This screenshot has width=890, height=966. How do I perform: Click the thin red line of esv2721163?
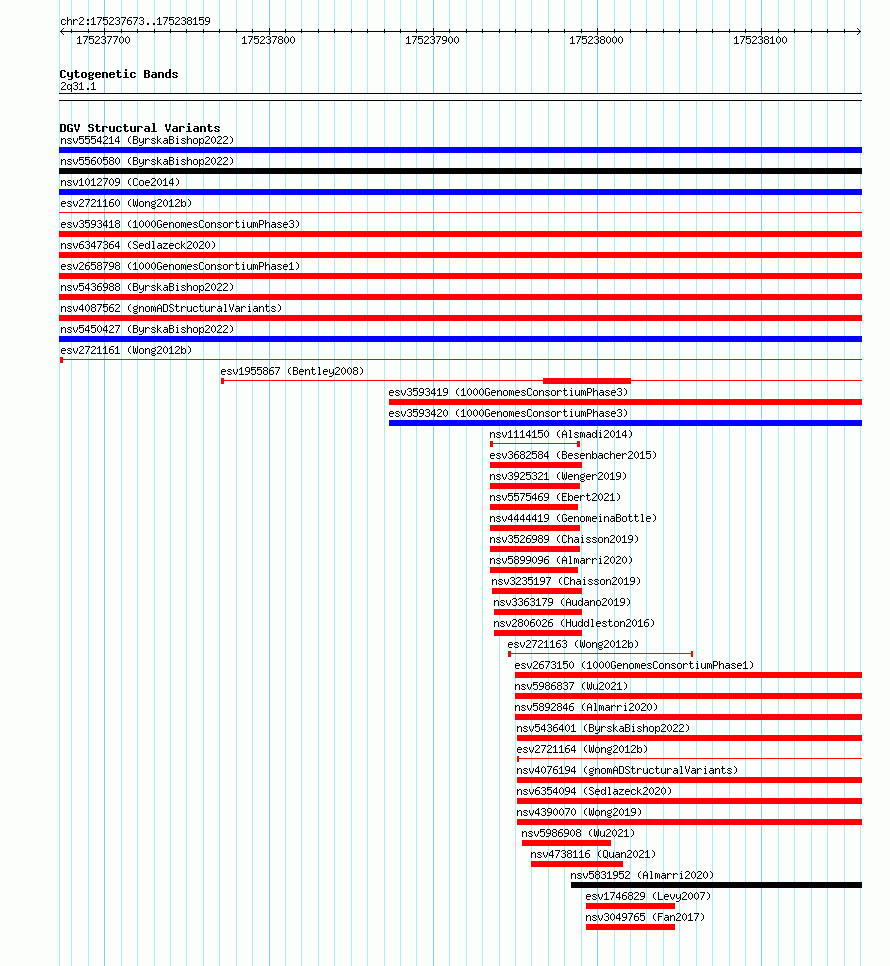point(601,654)
